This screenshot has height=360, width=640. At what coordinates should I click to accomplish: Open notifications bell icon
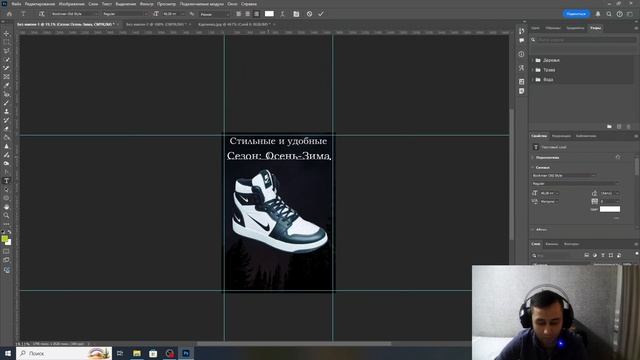point(598,14)
